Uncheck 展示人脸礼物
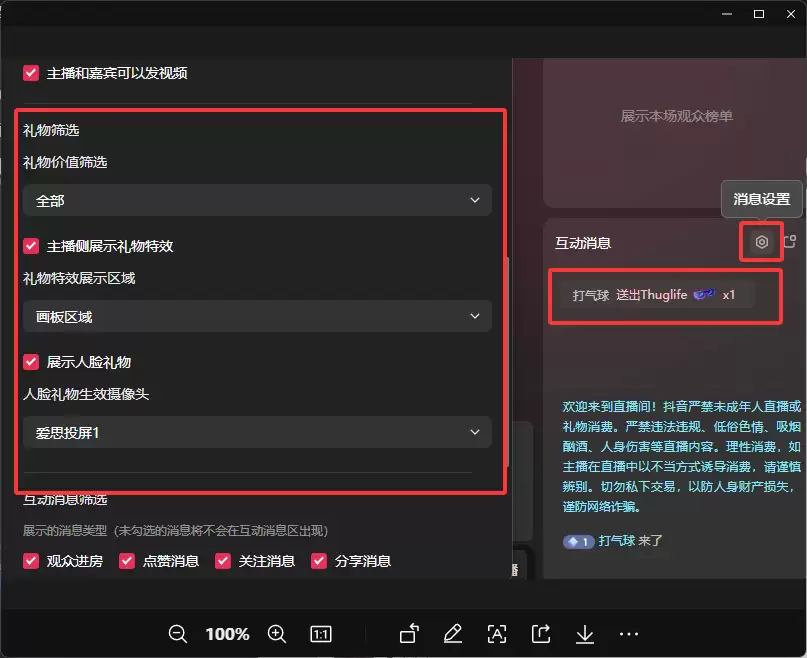 point(30,362)
